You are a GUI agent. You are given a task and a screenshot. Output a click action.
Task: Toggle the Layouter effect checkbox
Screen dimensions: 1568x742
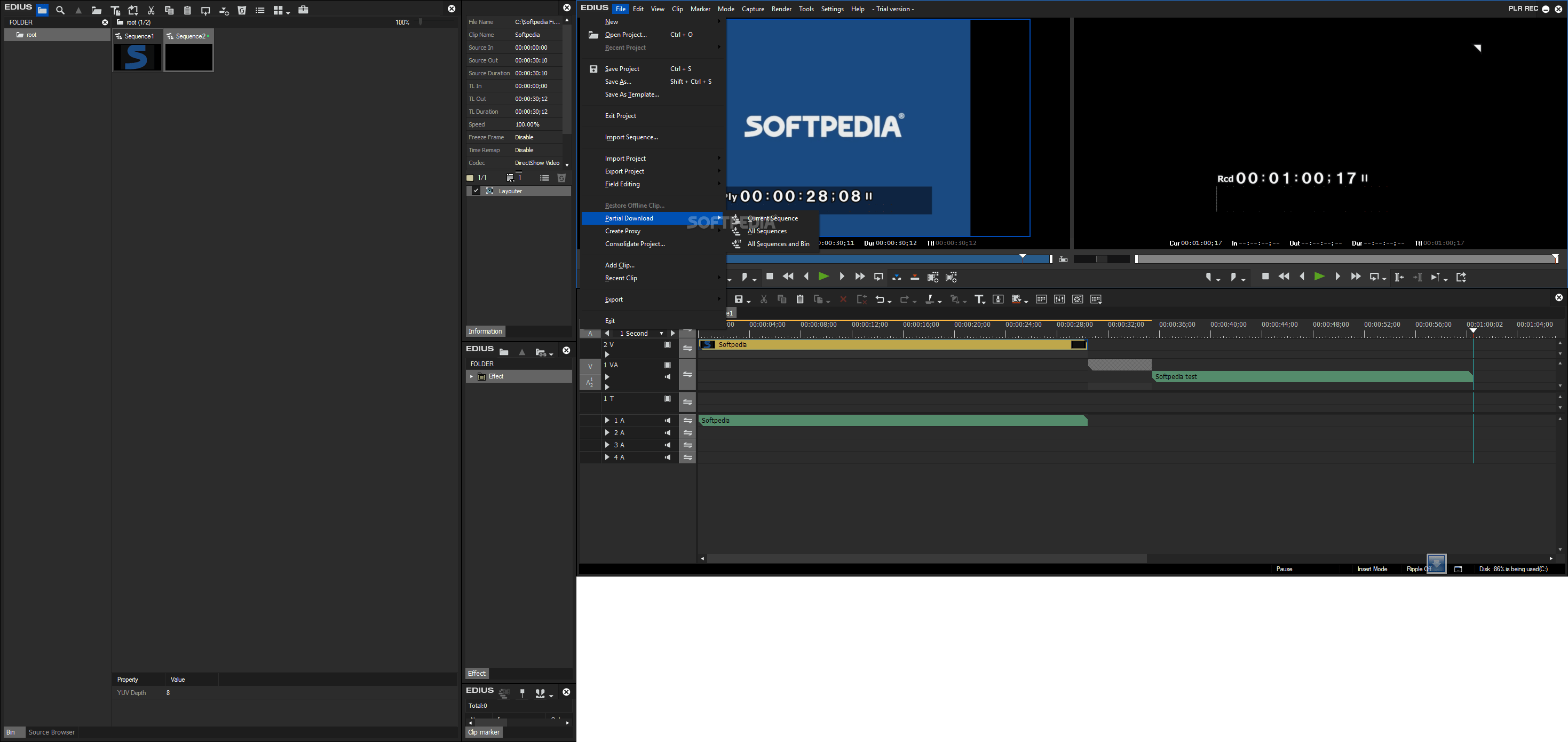[476, 191]
